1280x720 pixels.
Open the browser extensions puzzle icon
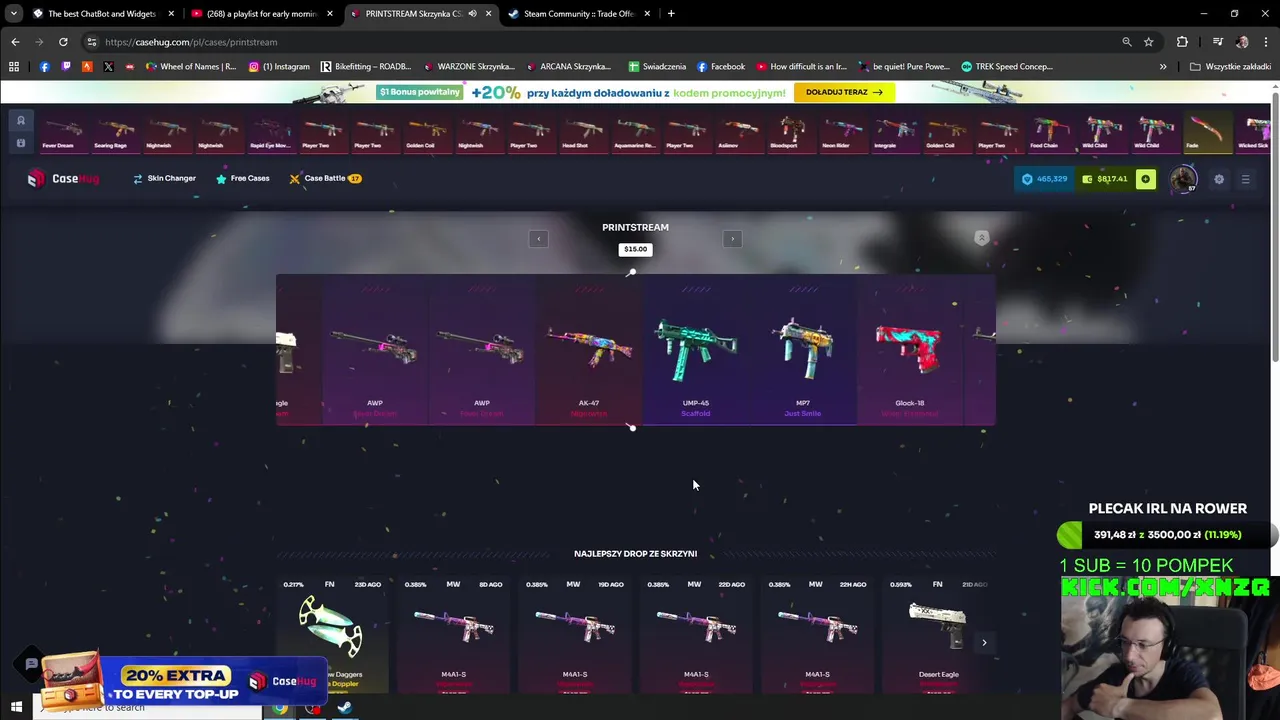pyautogui.click(x=1182, y=42)
